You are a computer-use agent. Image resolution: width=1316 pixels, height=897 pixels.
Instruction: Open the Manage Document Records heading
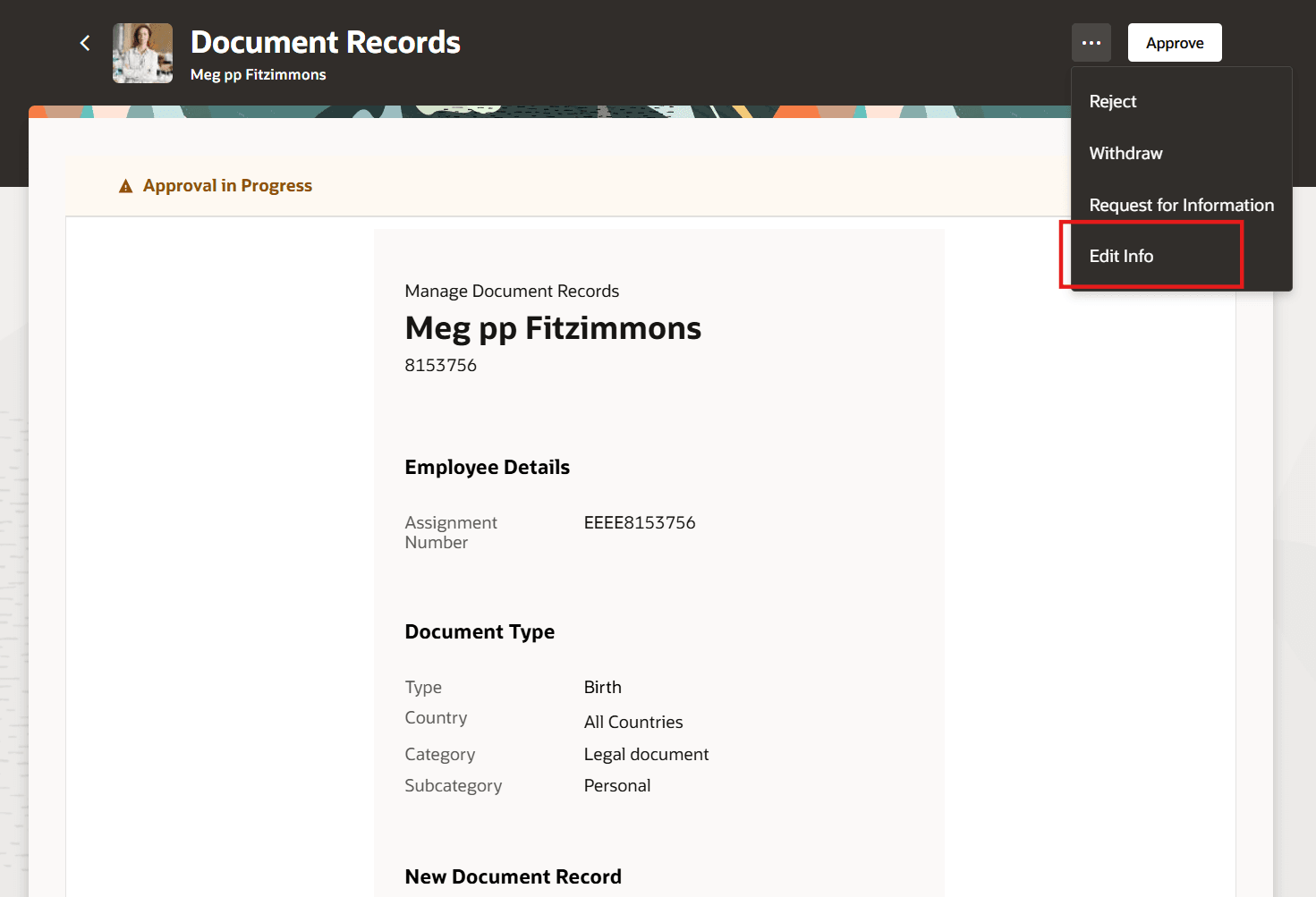tap(512, 291)
